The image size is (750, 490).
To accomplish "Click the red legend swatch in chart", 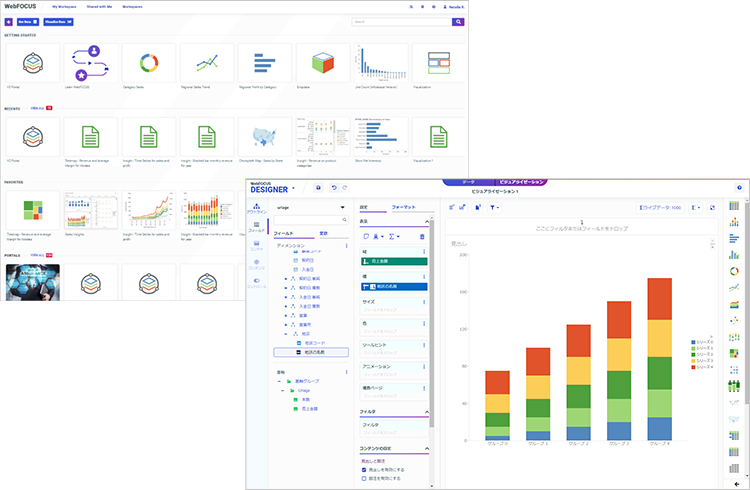I will 694,367.
